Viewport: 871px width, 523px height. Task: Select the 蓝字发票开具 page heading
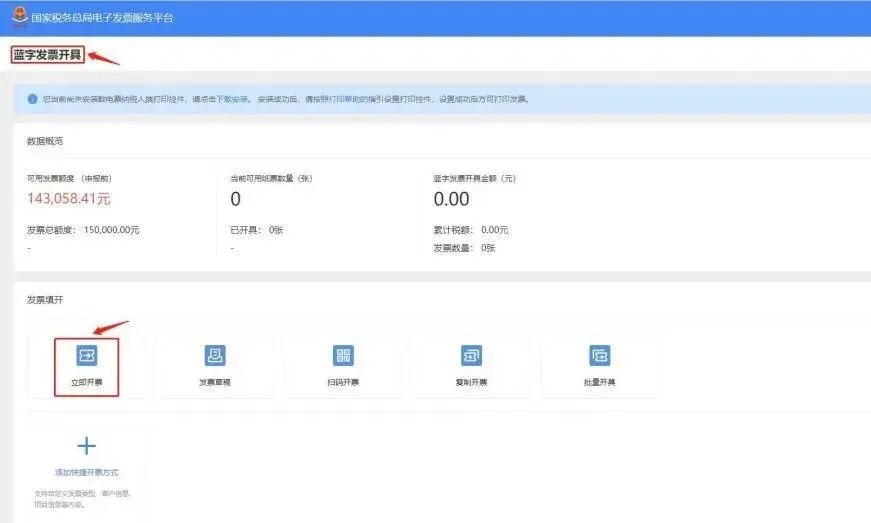(x=48, y=54)
